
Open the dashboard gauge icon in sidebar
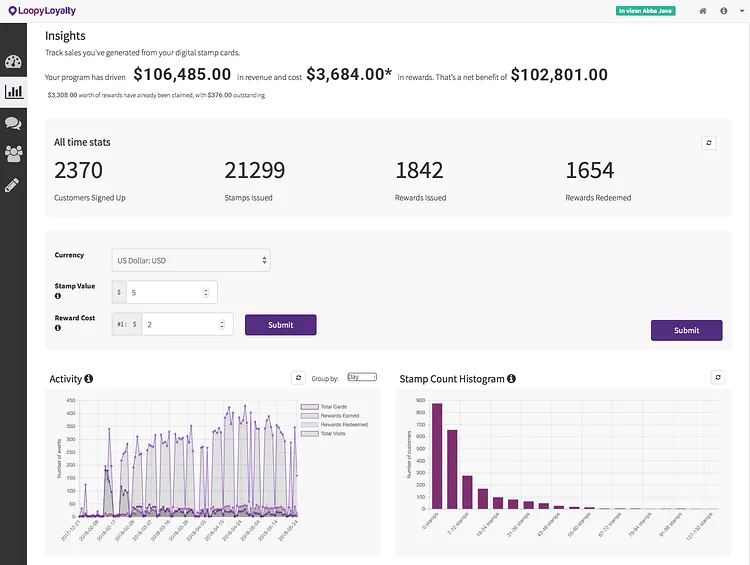[13, 61]
